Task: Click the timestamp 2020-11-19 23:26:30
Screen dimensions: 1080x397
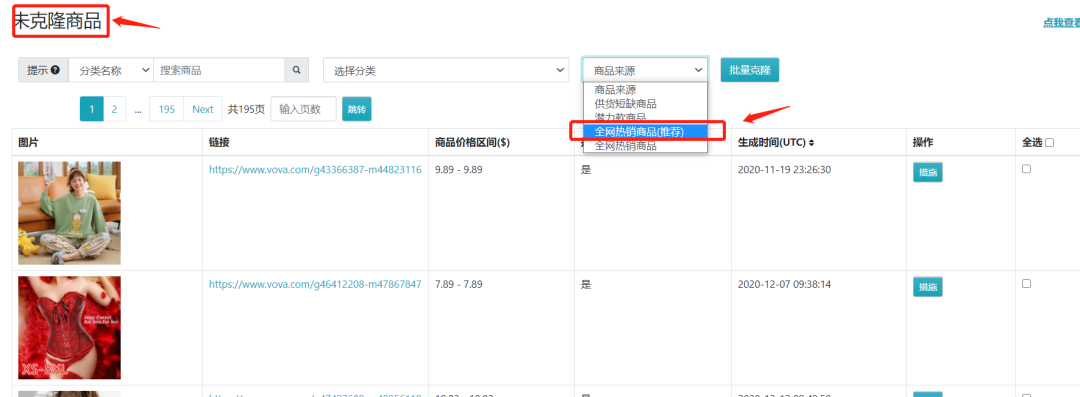Action: (x=785, y=170)
